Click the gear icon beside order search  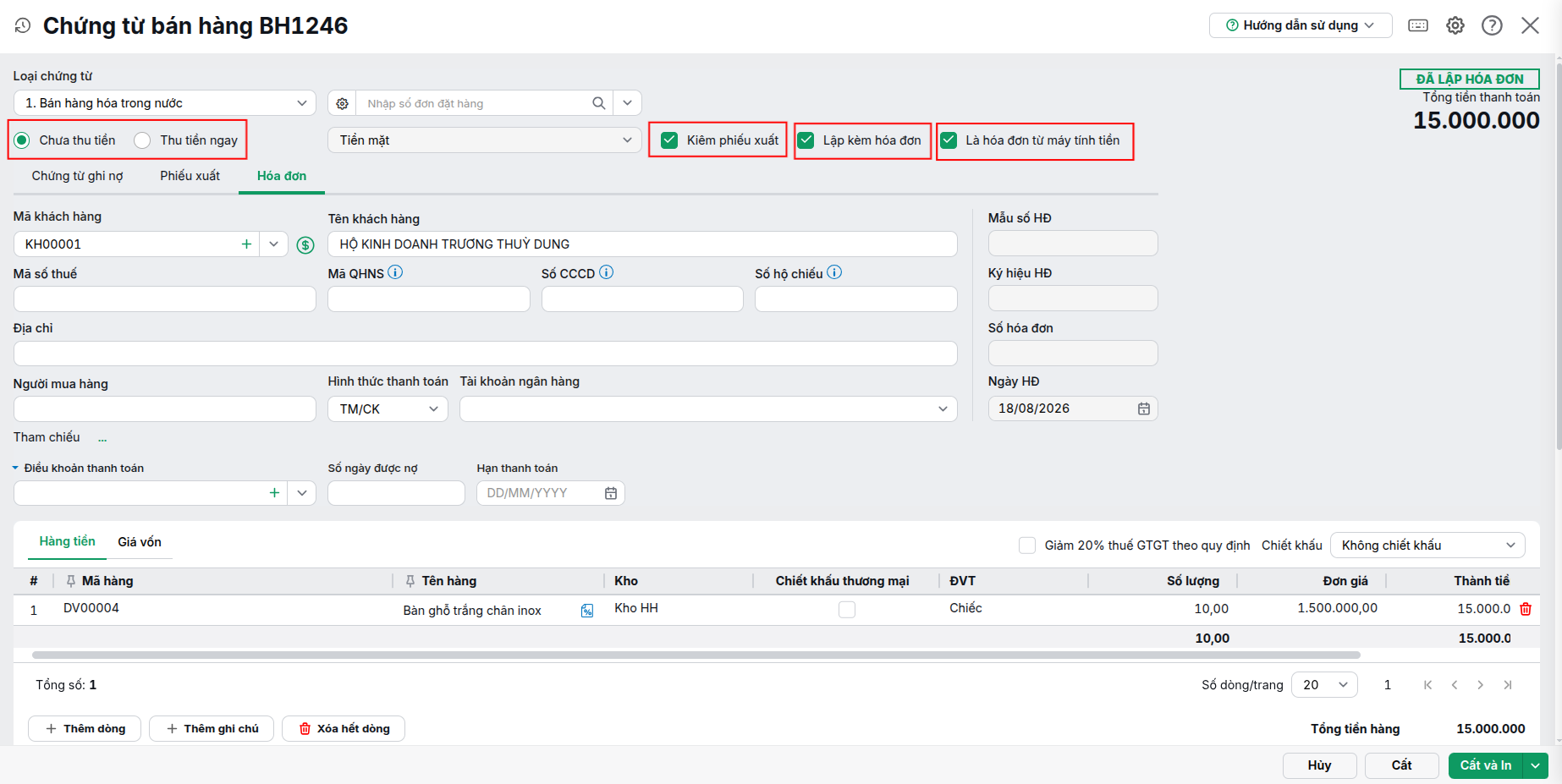point(342,103)
